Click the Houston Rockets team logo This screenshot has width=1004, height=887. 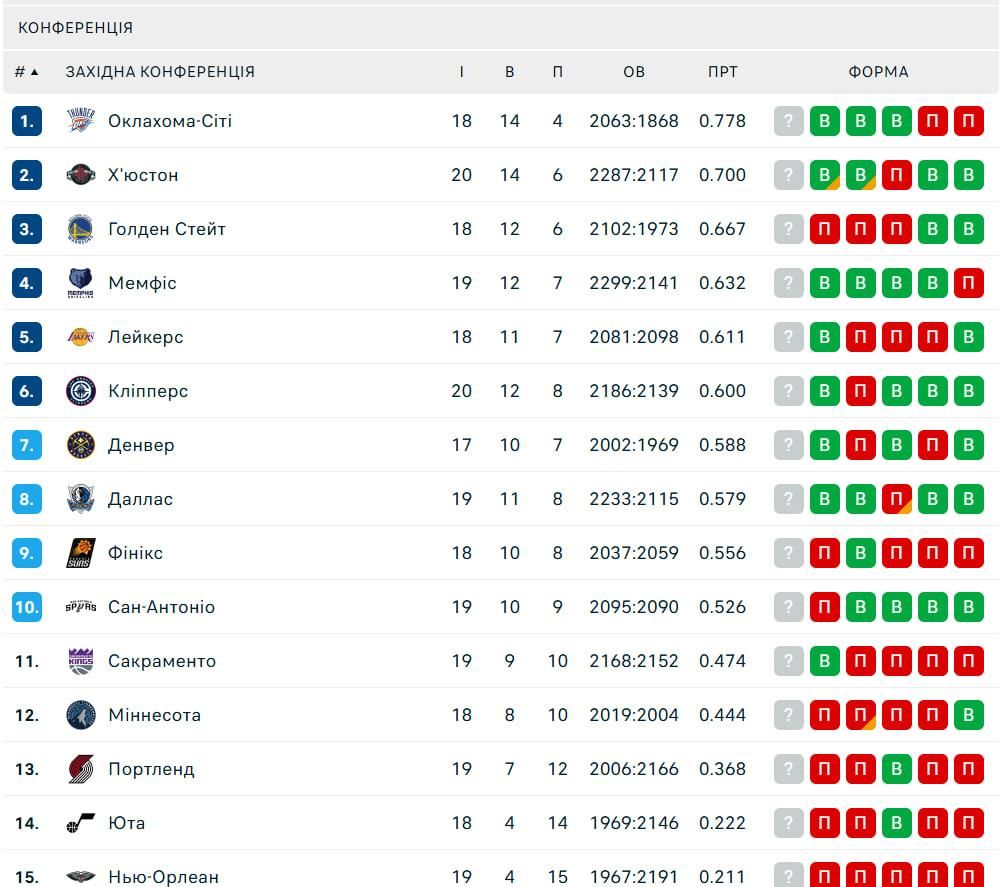(81, 175)
